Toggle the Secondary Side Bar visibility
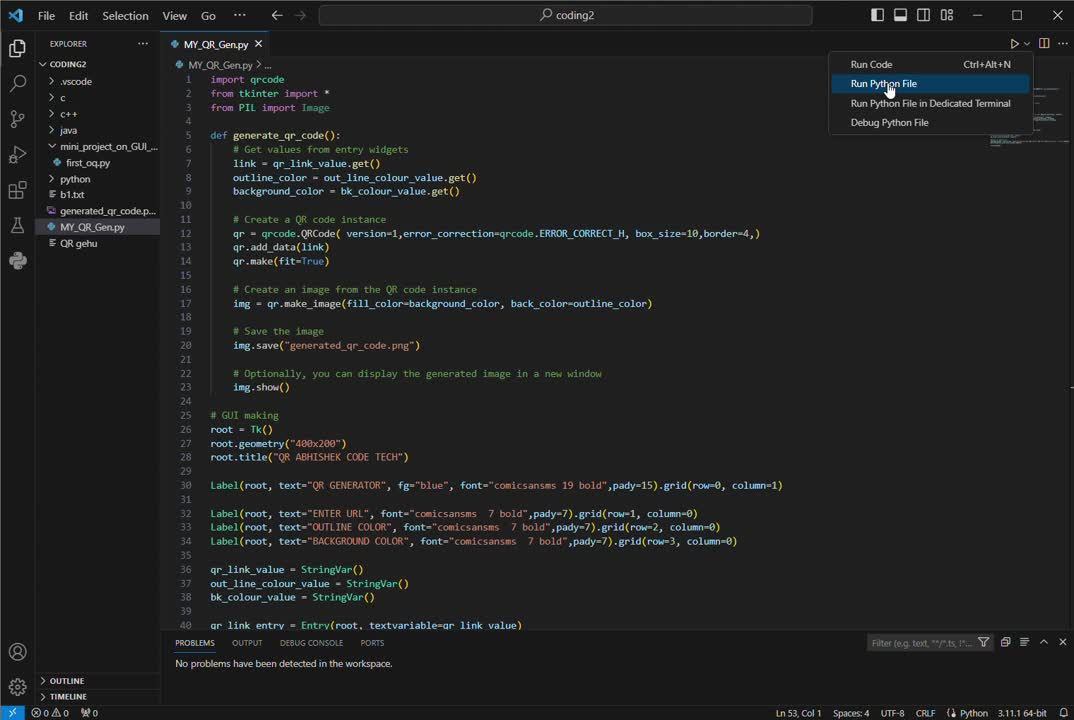Viewport: 1074px width, 720px height. pyautogui.click(x=923, y=15)
